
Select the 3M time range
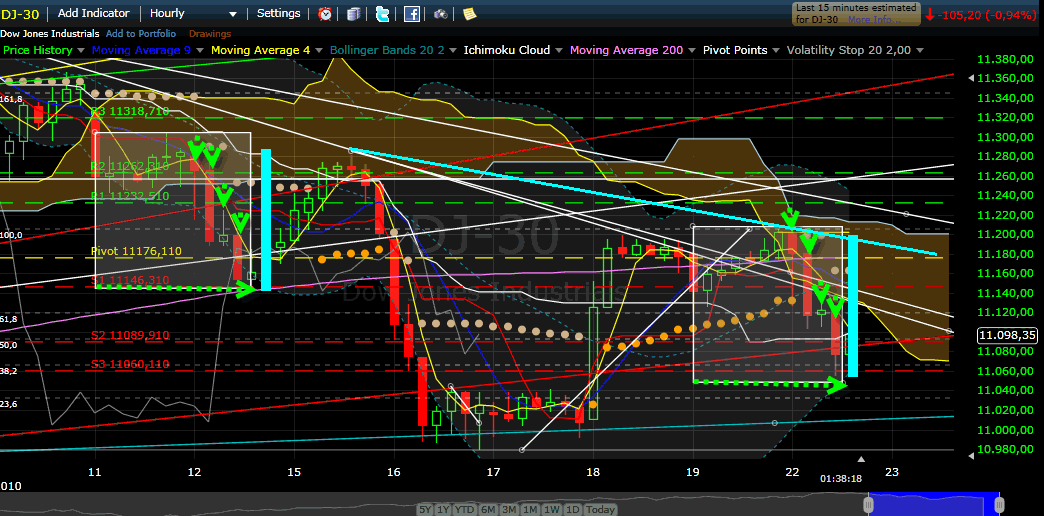(x=510, y=509)
